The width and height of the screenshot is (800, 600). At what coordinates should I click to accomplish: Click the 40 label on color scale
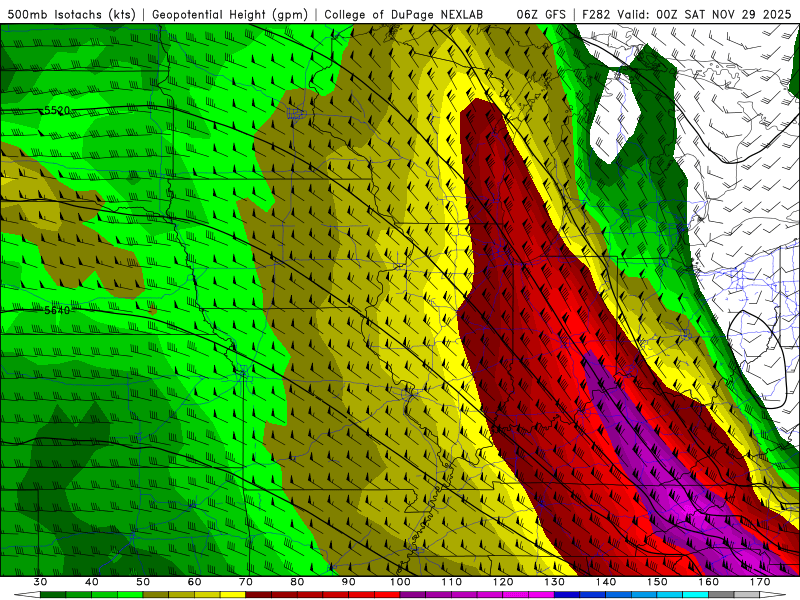pyautogui.click(x=92, y=582)
